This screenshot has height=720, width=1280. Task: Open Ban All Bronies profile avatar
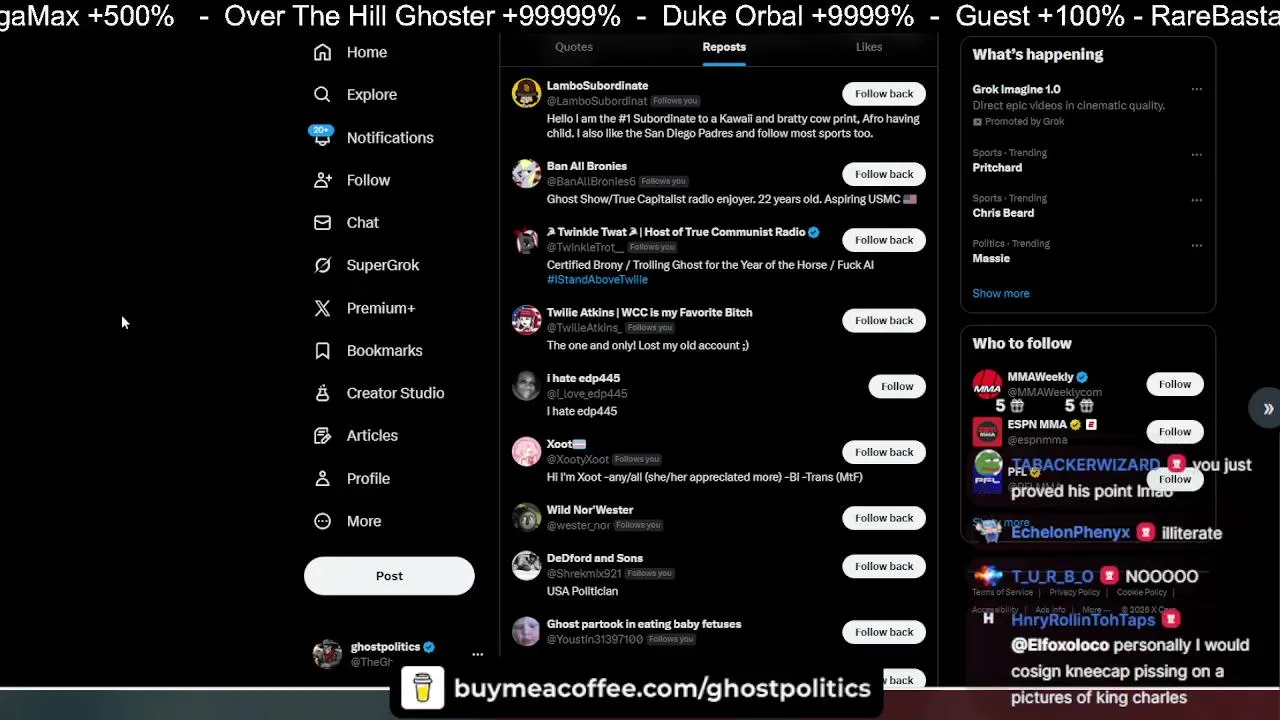coord(526,174)
